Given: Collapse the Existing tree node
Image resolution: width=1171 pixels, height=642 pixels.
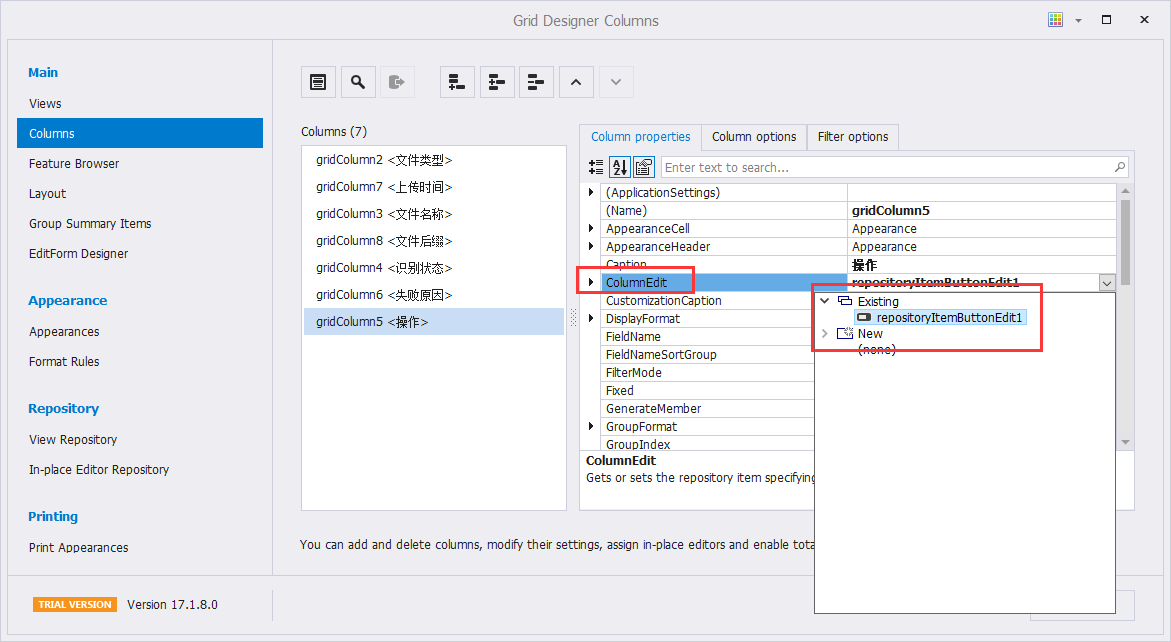Looking at the screenshot, I should (x=825, y=301).
